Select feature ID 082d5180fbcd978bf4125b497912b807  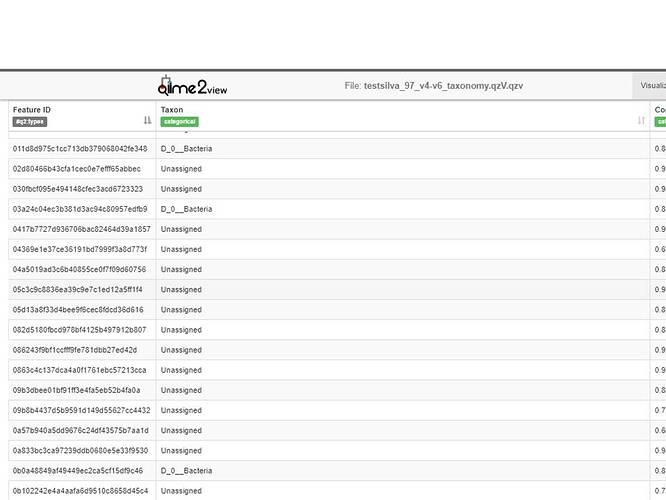pos(79,330)
